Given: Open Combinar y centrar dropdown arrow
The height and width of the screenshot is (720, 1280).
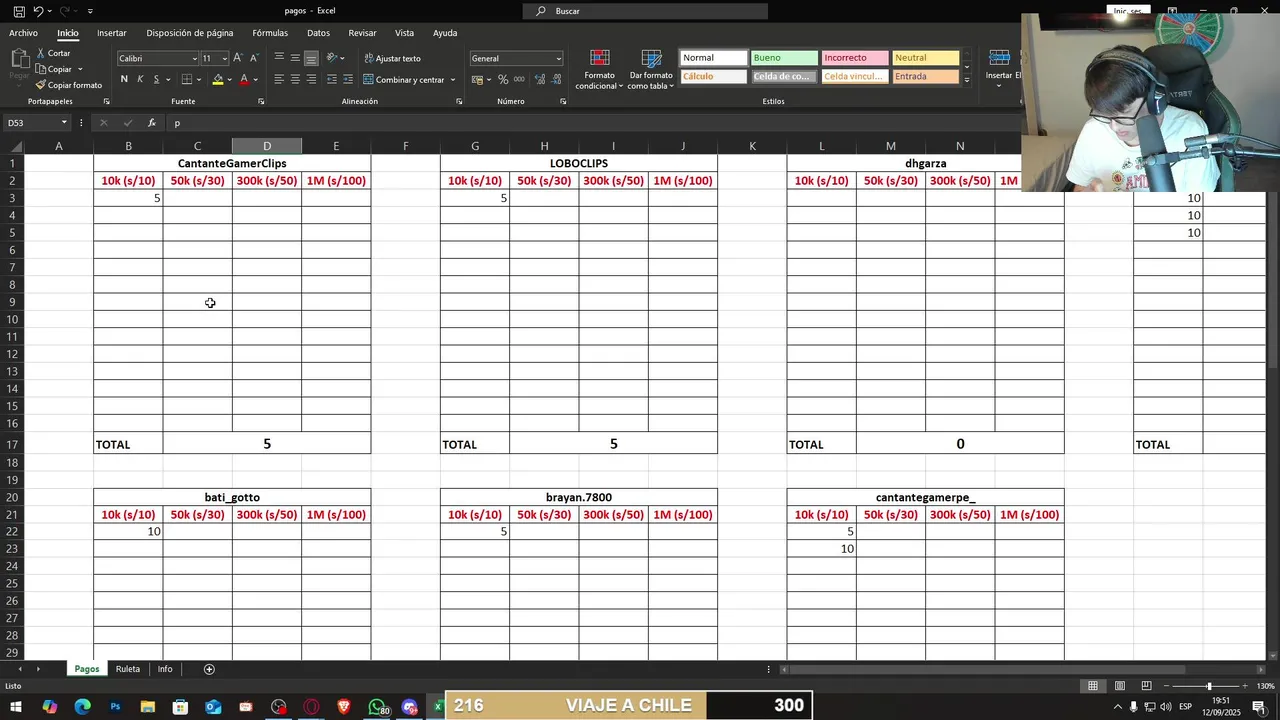Looking at the screenshot, I should click(453, 79).
